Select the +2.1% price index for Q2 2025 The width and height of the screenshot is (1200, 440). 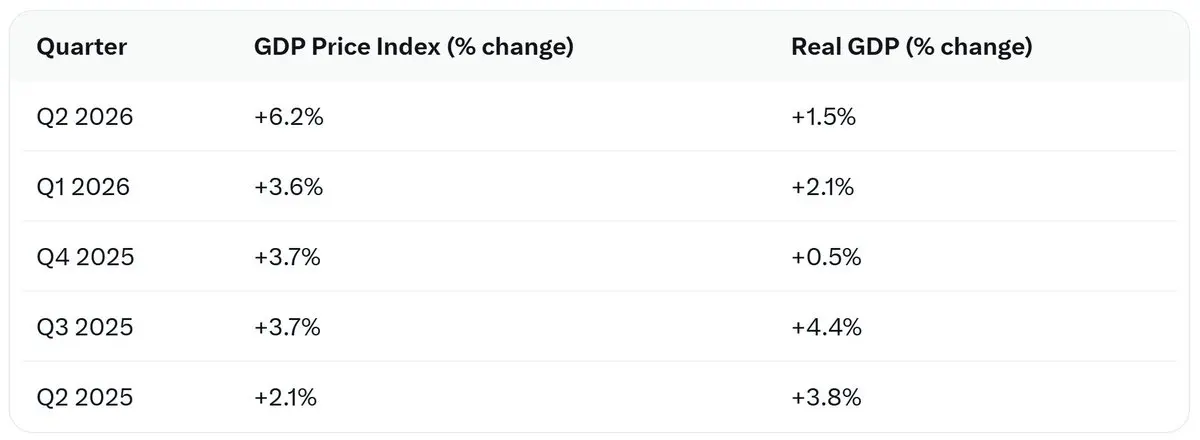[x=286, y=397]
